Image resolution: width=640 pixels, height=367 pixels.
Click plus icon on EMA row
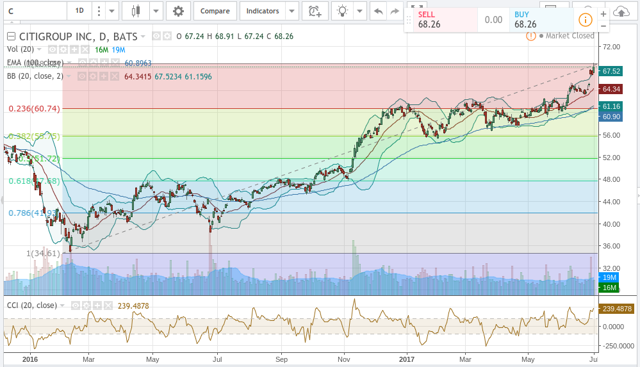point(104,63)
